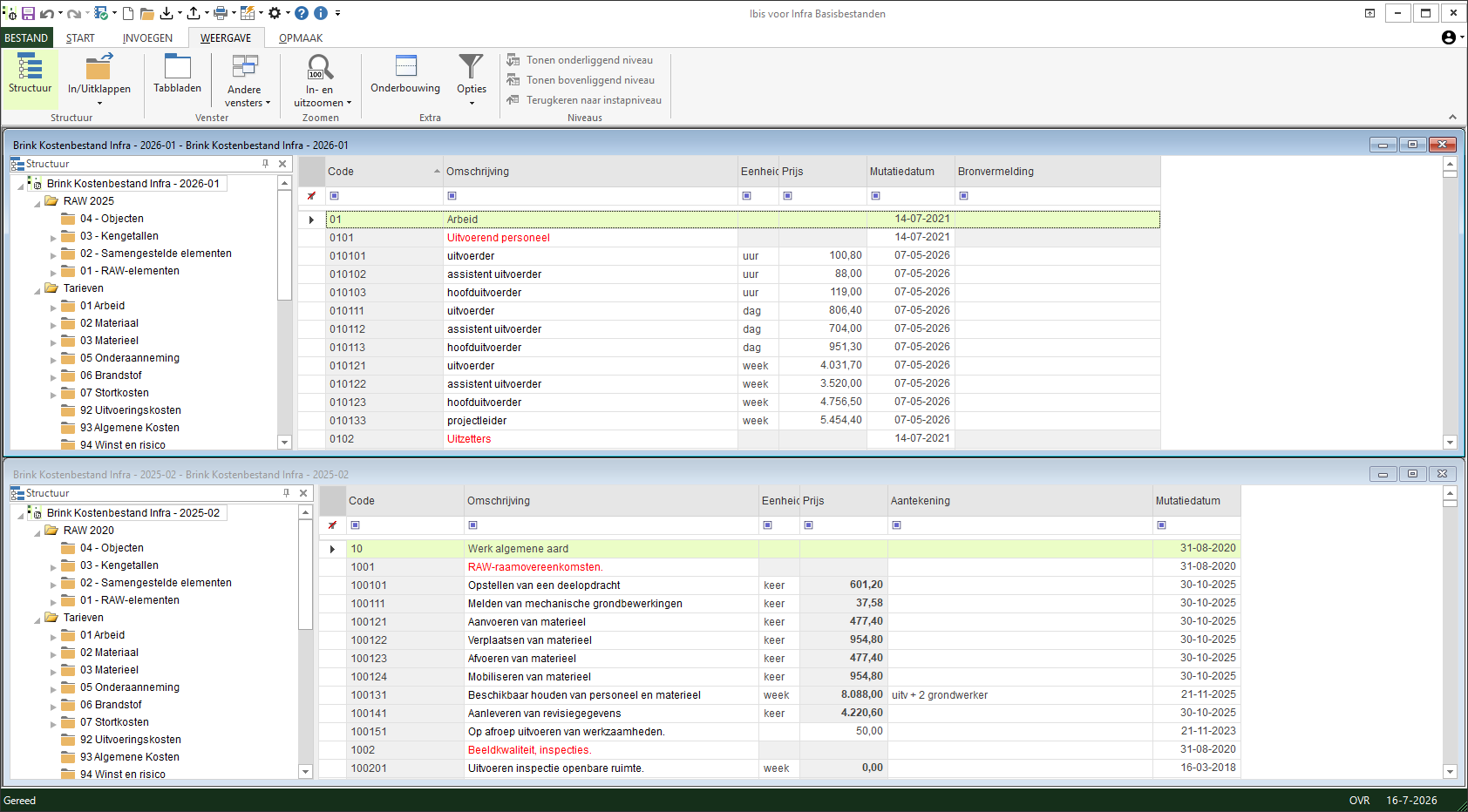Expand 02 Materiaal in the 2025-02 tree

tap(53, 653)
